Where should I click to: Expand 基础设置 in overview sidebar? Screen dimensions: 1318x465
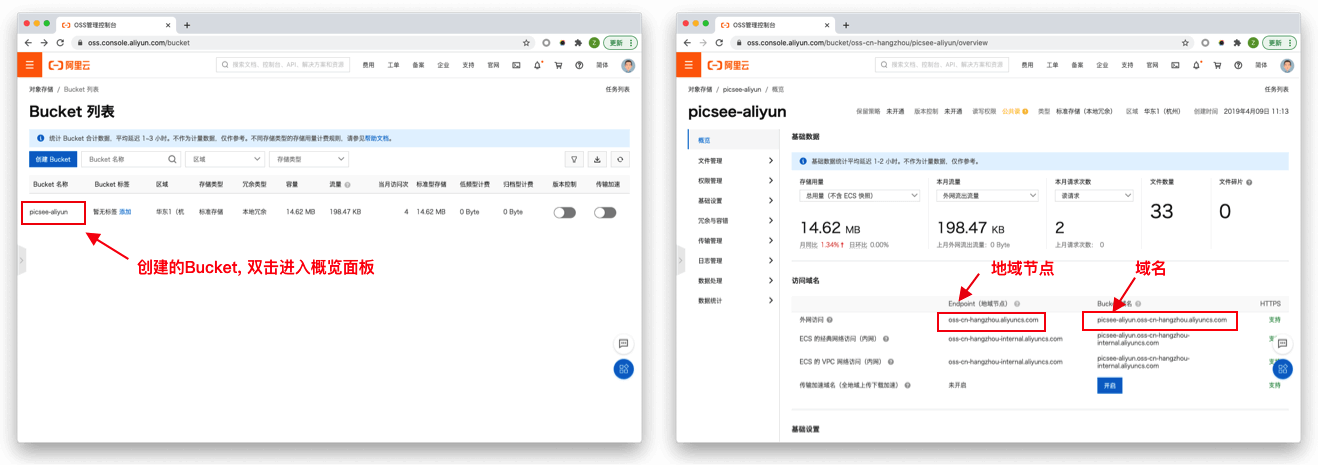tap(735, 200)
